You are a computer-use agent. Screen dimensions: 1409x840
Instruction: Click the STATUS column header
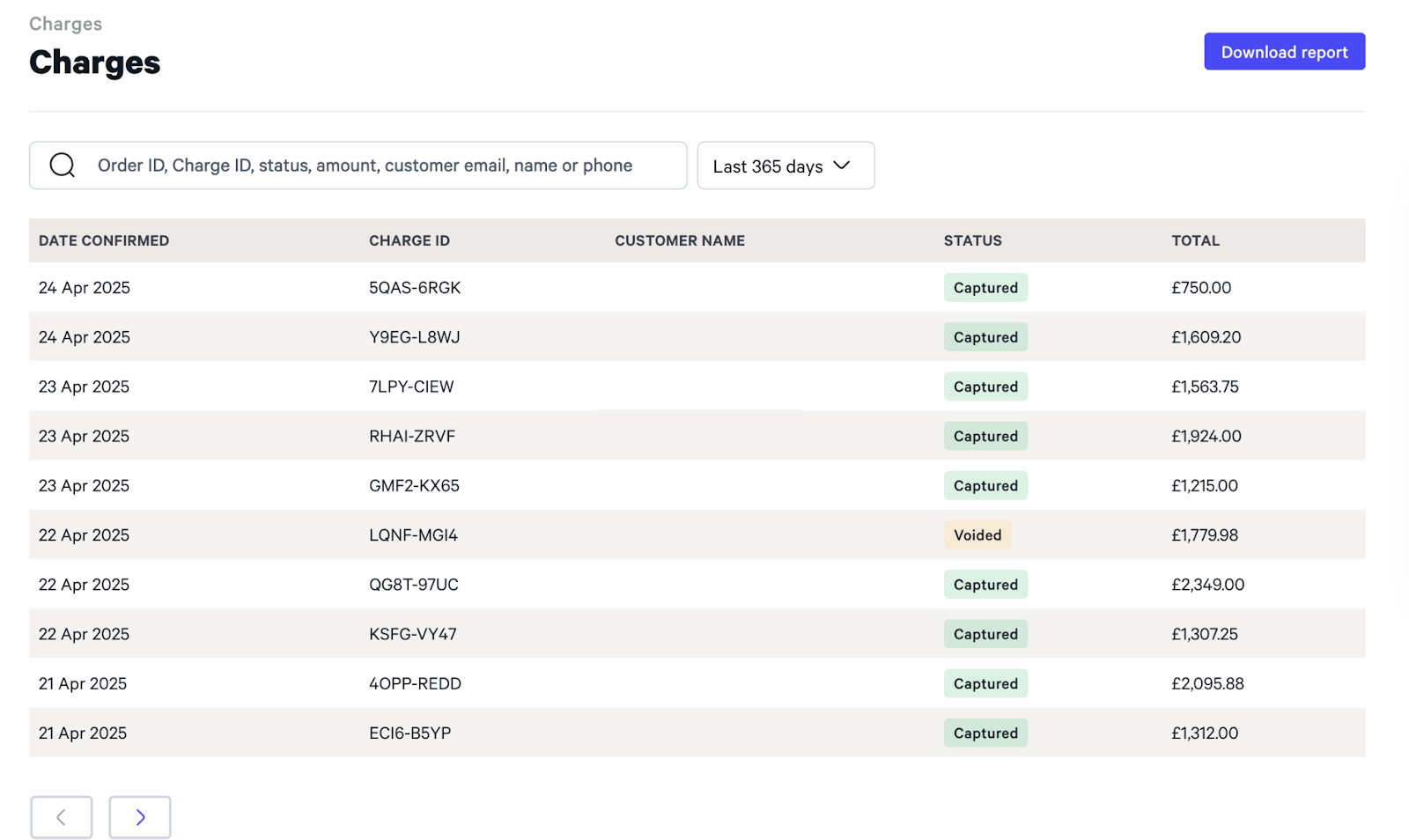pyautogui.click(x=973, y=240)
